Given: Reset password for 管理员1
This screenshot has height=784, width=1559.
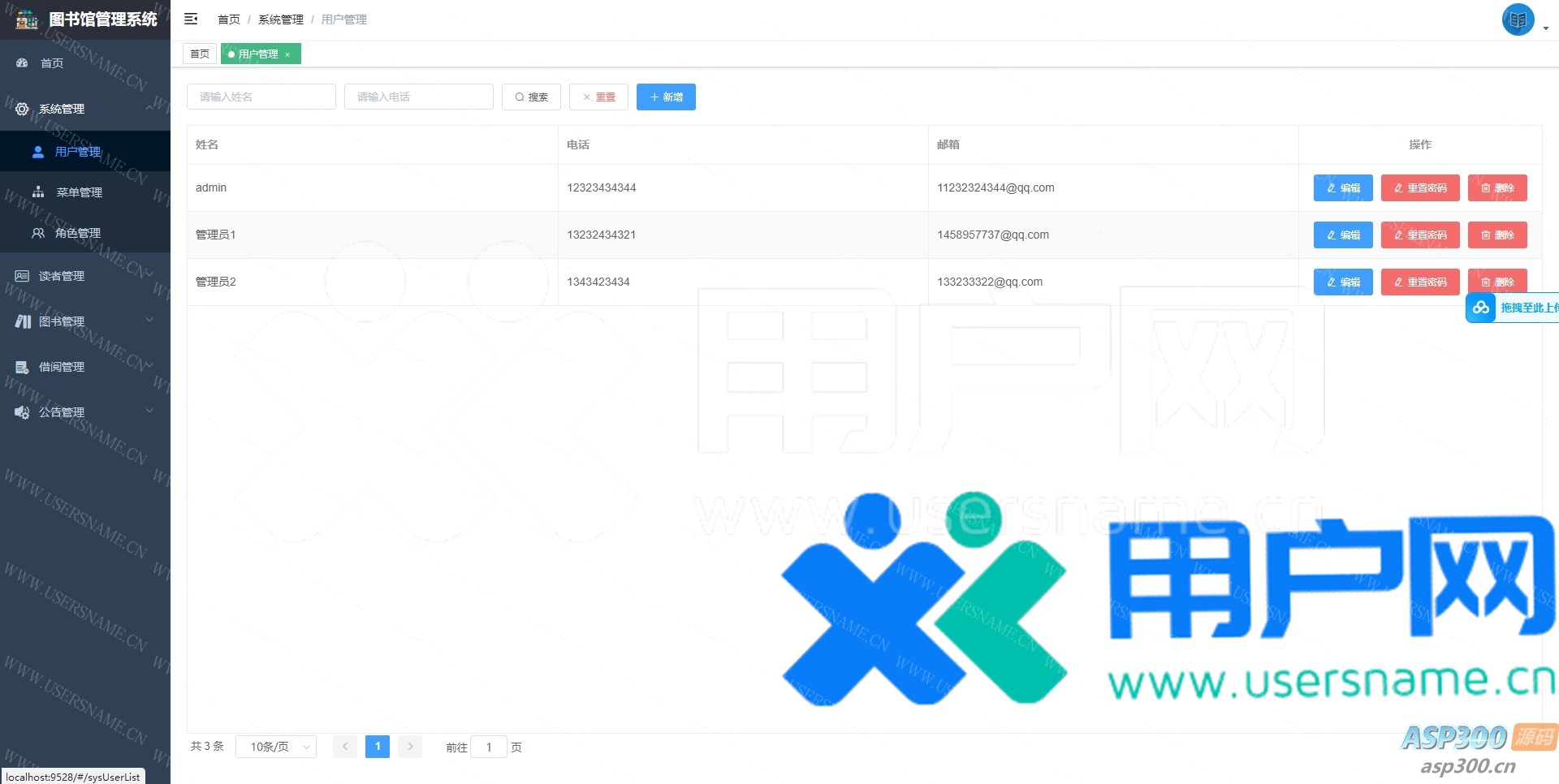Looking at the screenshot, I should [x=1419, y=235].
